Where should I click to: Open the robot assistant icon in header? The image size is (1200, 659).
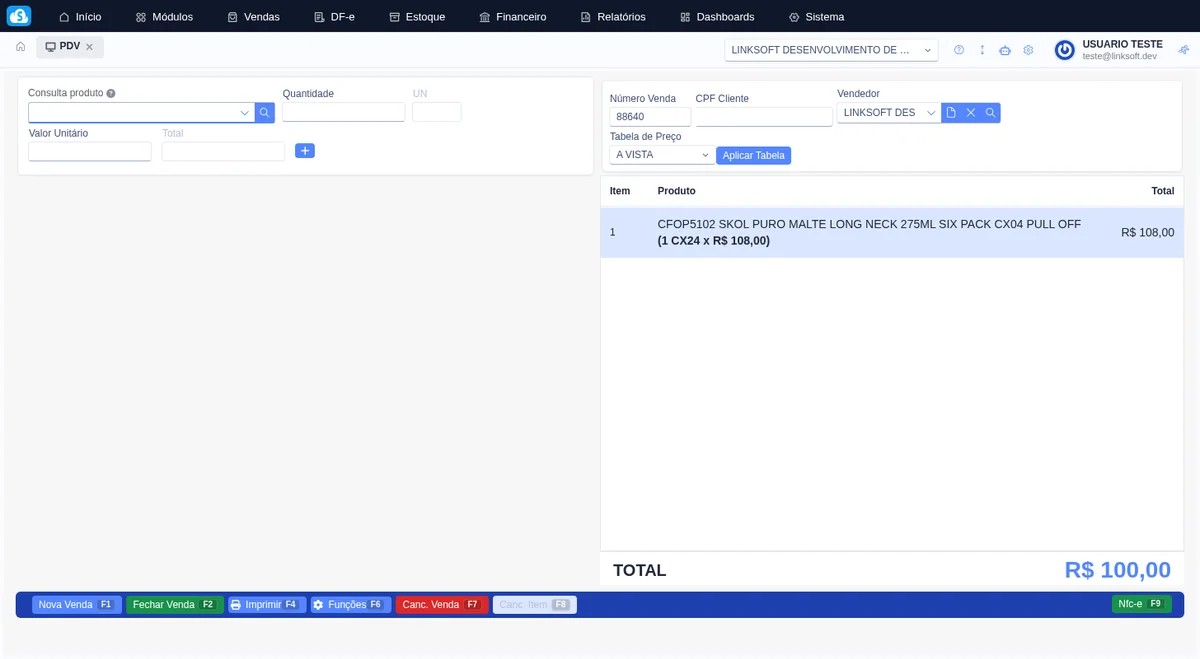click(1005, 50)
